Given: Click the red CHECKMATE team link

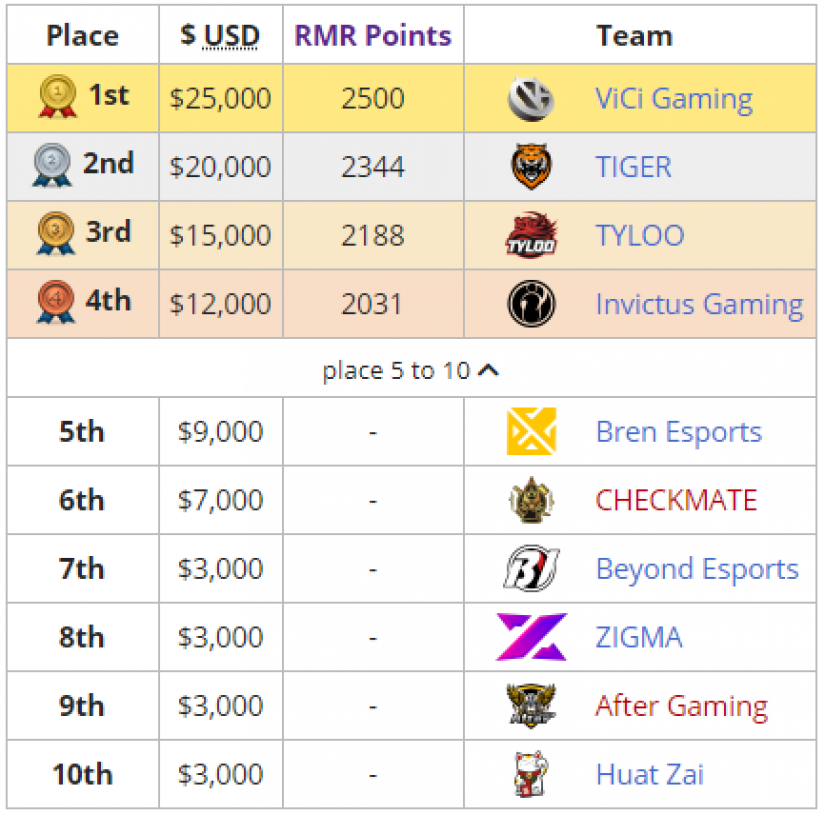Looking at the screenshot, I should click(676, 500).
